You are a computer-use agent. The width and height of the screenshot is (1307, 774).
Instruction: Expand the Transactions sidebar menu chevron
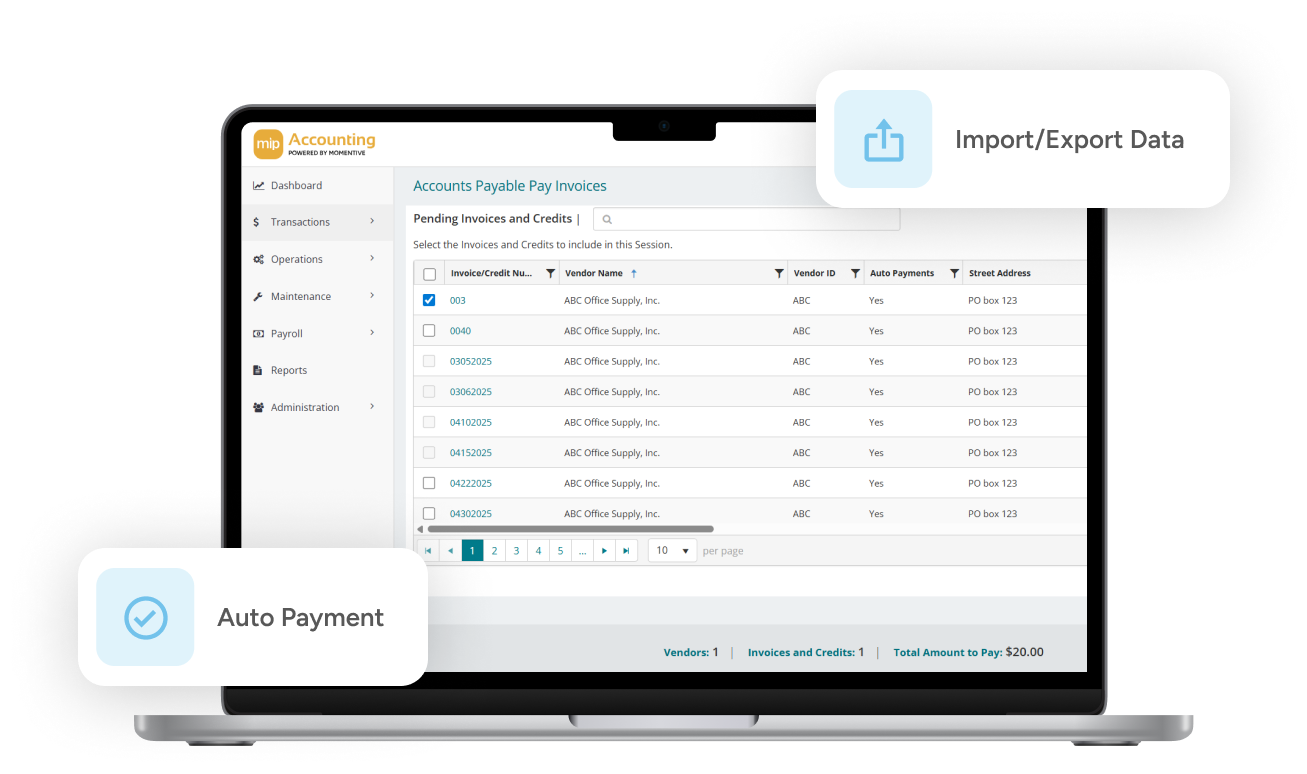(x=372, y=222)
